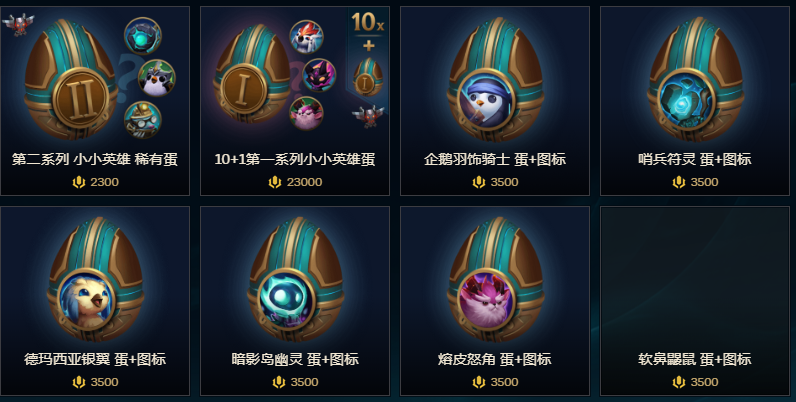Click the 熔皮怒角 Furyhorn egg icon
Screen dimensions: 796x402
pyautogui.click(x=495, y=280)
